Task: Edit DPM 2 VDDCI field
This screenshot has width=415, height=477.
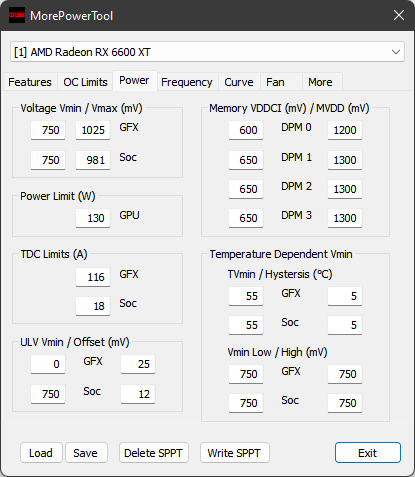Action: [246, 189]
